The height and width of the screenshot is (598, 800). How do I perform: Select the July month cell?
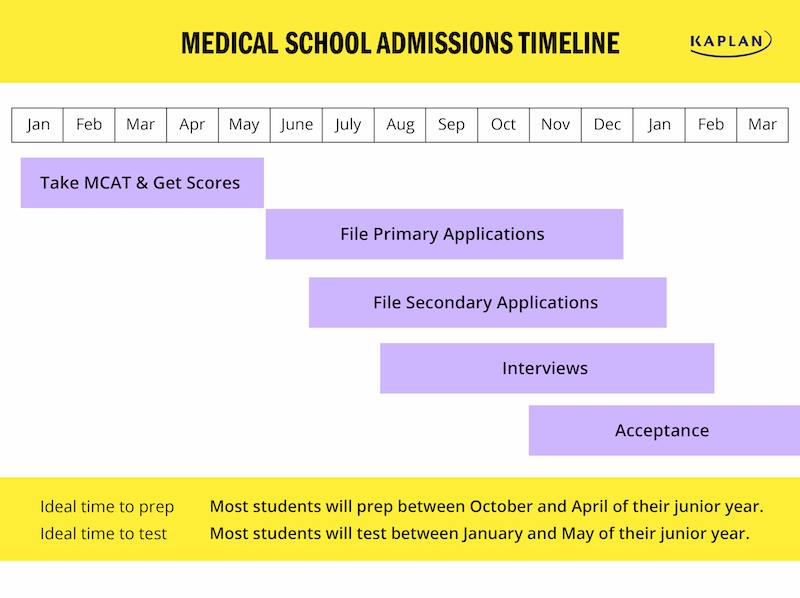tap(348, 125)
